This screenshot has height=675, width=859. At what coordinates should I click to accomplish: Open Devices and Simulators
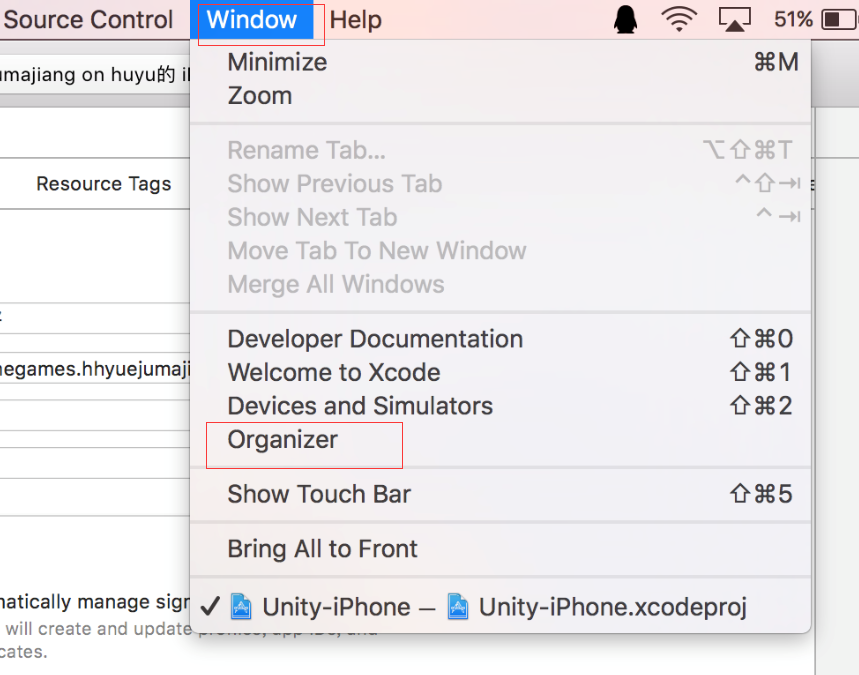360,406
